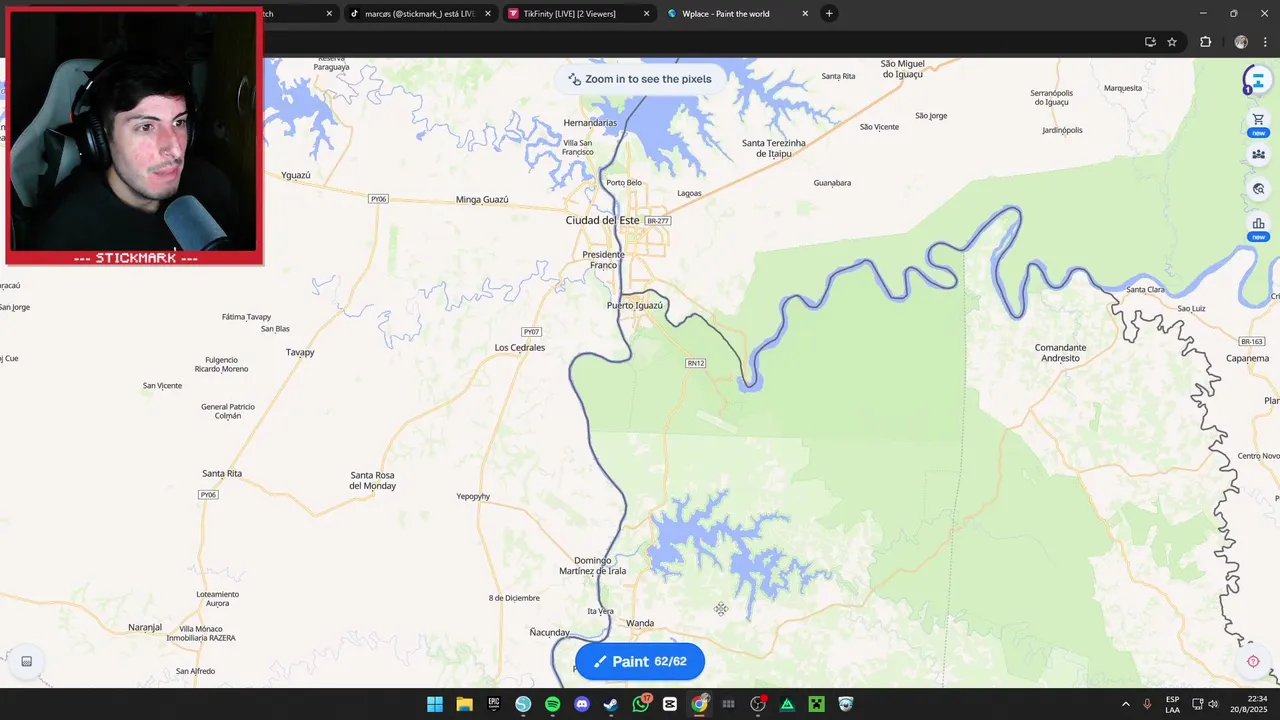The image size is (1280, 720).
Task: Click the Paint 62/62 button
Action: coord(640,661)
